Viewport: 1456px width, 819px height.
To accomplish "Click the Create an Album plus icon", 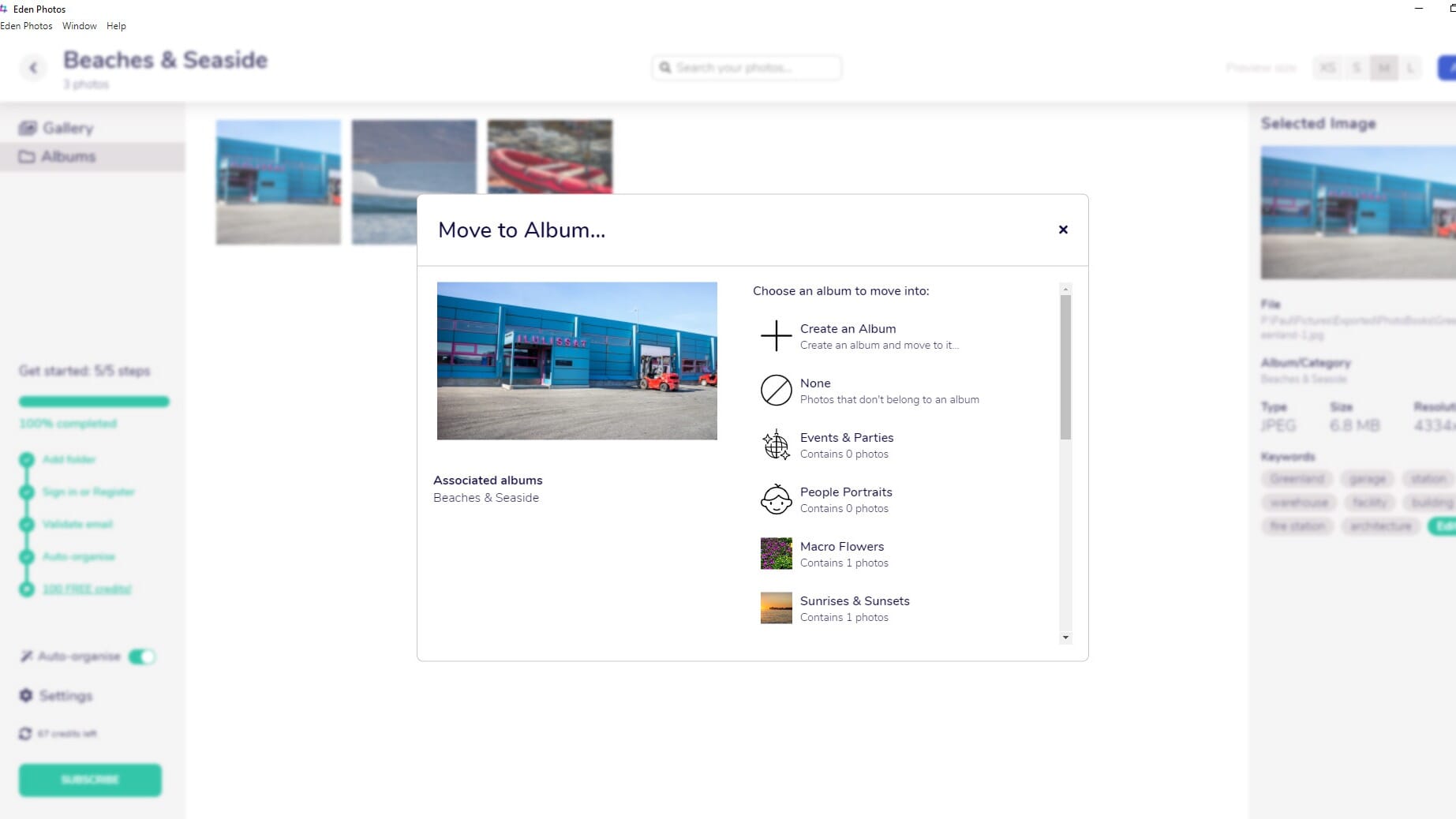I will pos(776,336).
